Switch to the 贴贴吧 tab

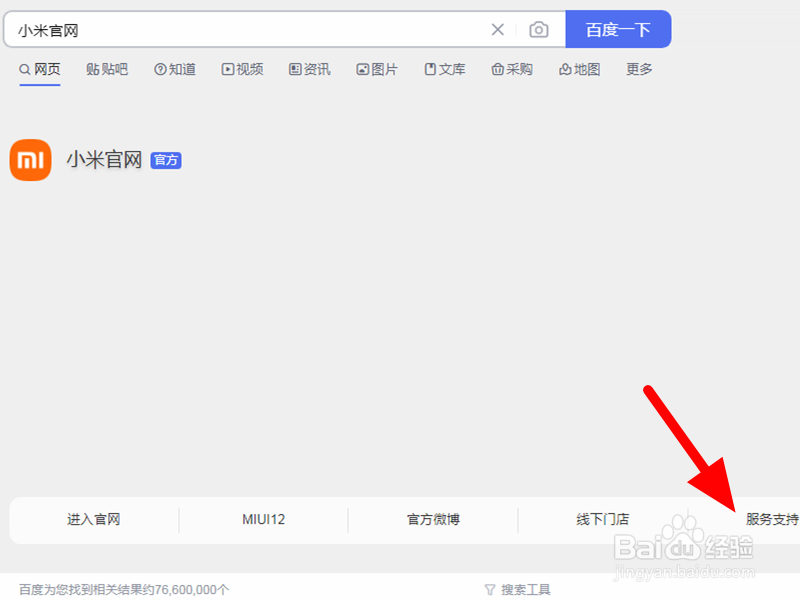tap(107, 69)
